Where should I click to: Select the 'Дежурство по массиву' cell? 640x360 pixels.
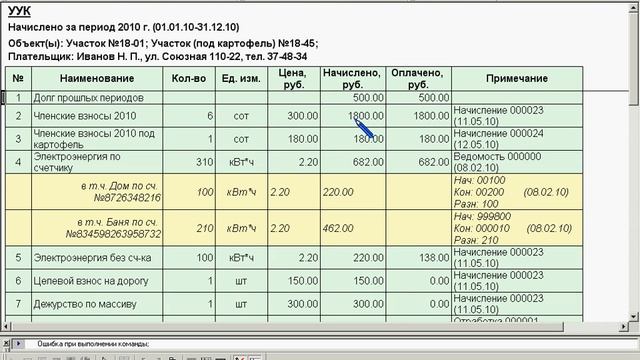97,304
